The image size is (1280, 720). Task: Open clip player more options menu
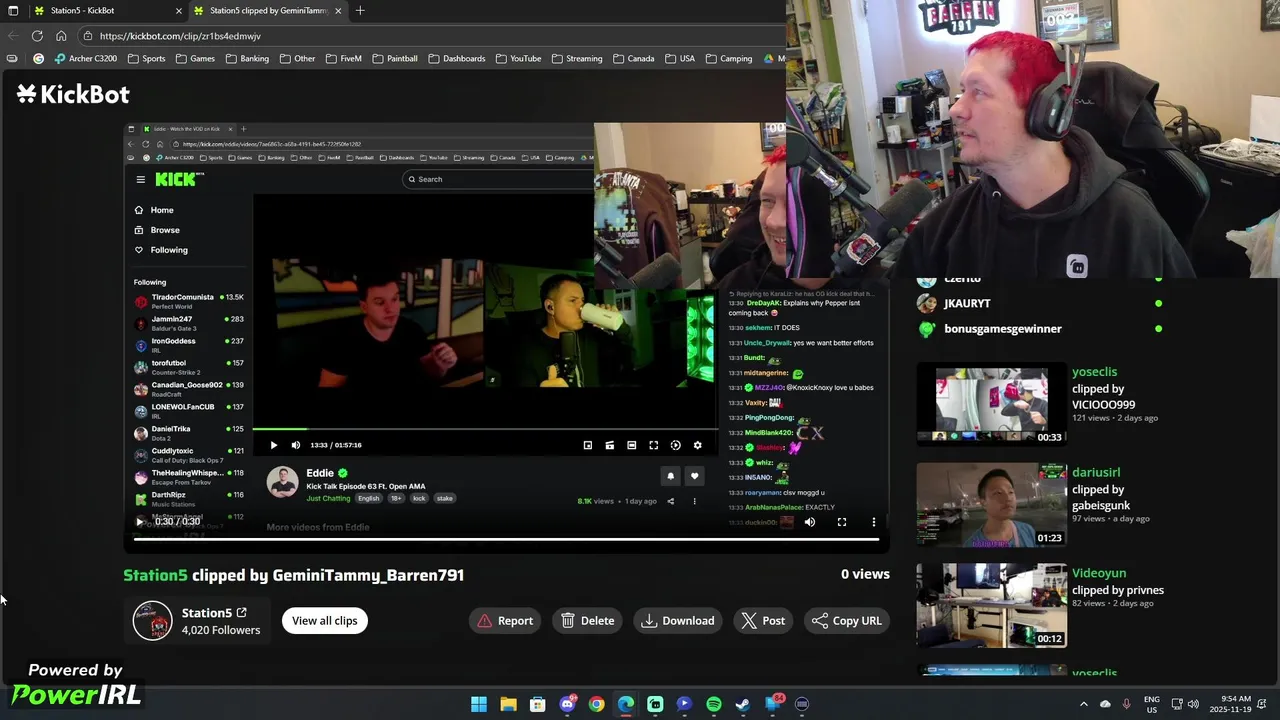873,522
